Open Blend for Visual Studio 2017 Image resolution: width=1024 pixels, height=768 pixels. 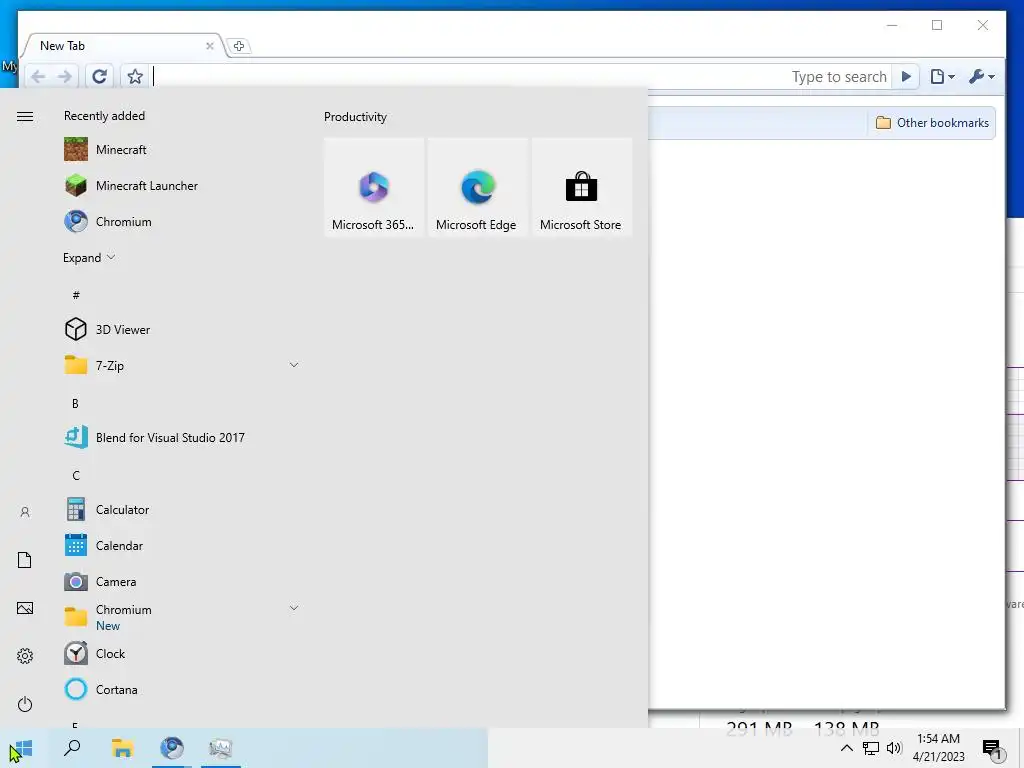154,438
